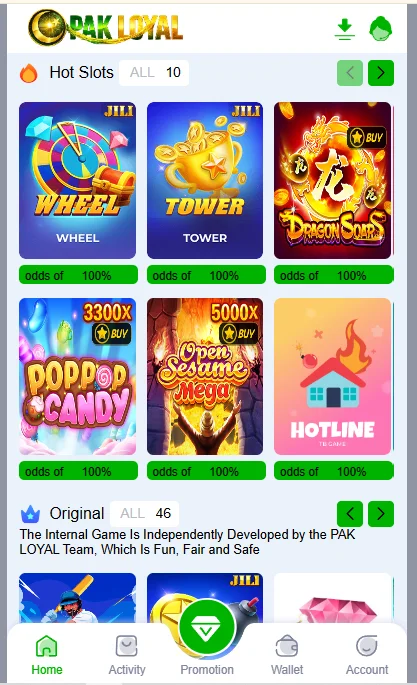Open Pop Pop Candy game
Image resolution: width=417 pixels, height=685 pixels.
click(78, 377)
